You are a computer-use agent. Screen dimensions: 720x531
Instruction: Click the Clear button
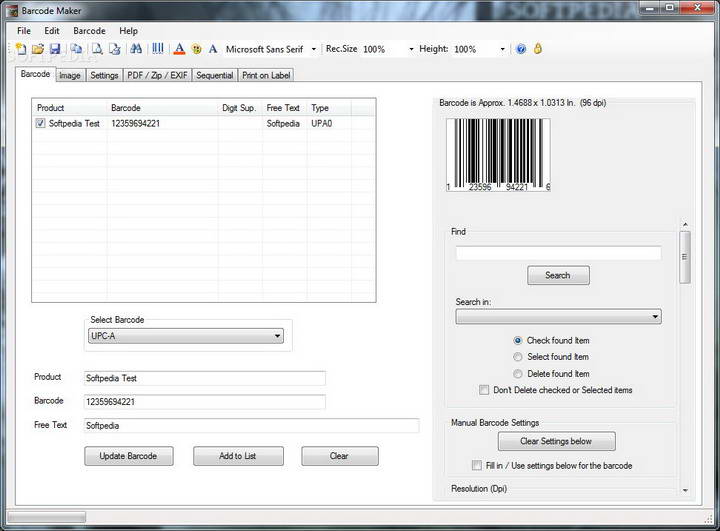point(340,456)
